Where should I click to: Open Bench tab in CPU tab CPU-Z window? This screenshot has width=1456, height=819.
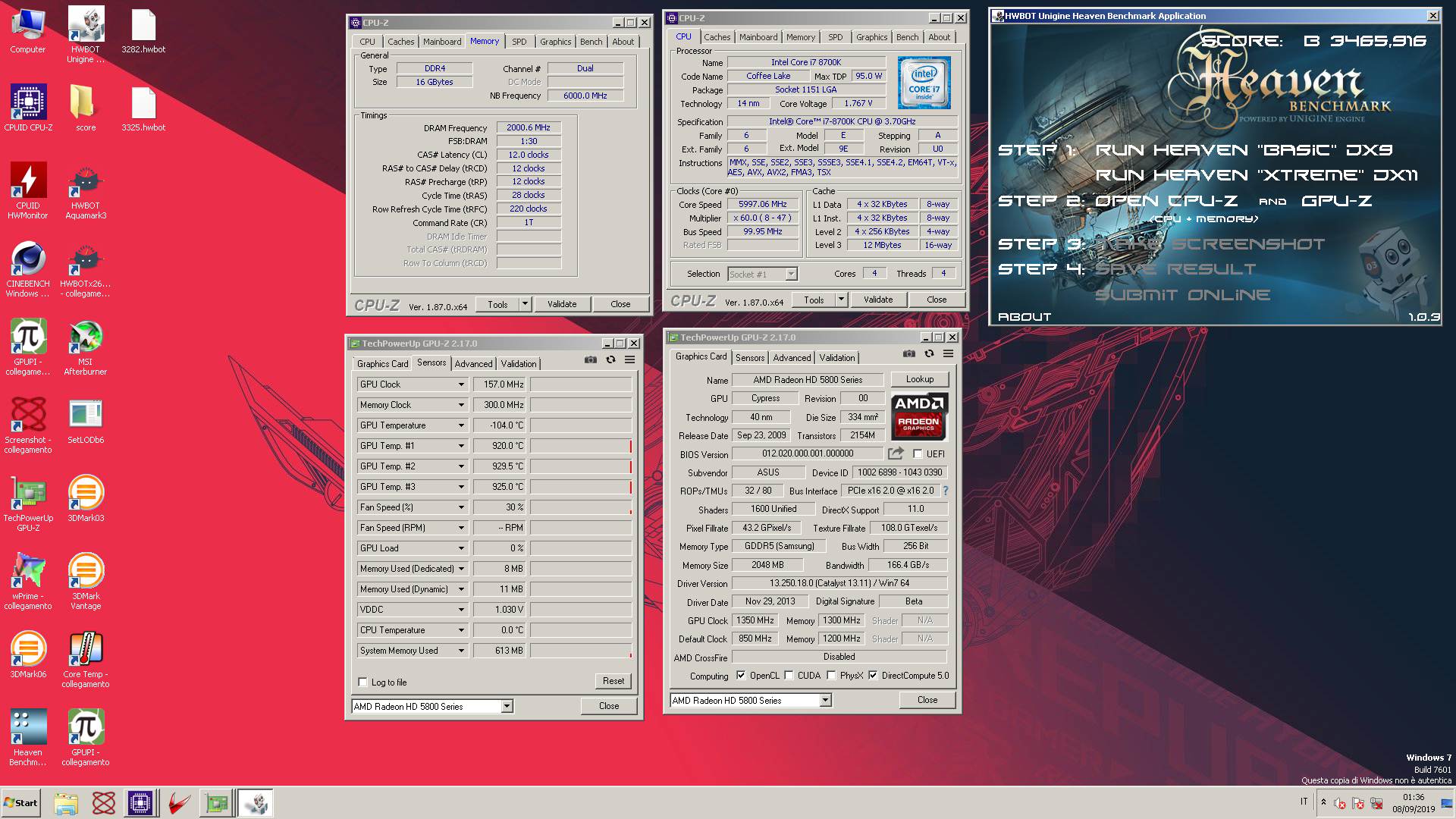pos(907,37)
